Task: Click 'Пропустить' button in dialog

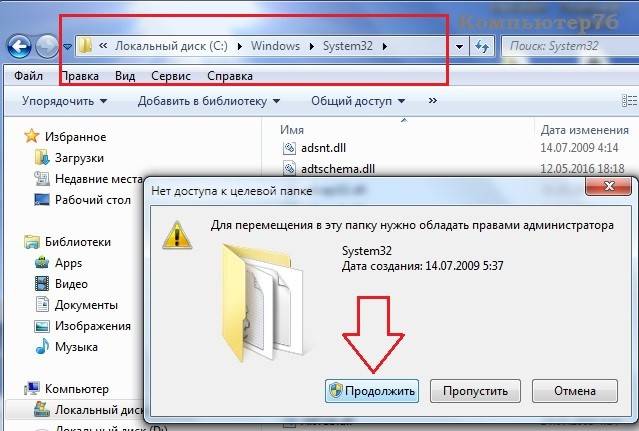Action: click(475, 391)
